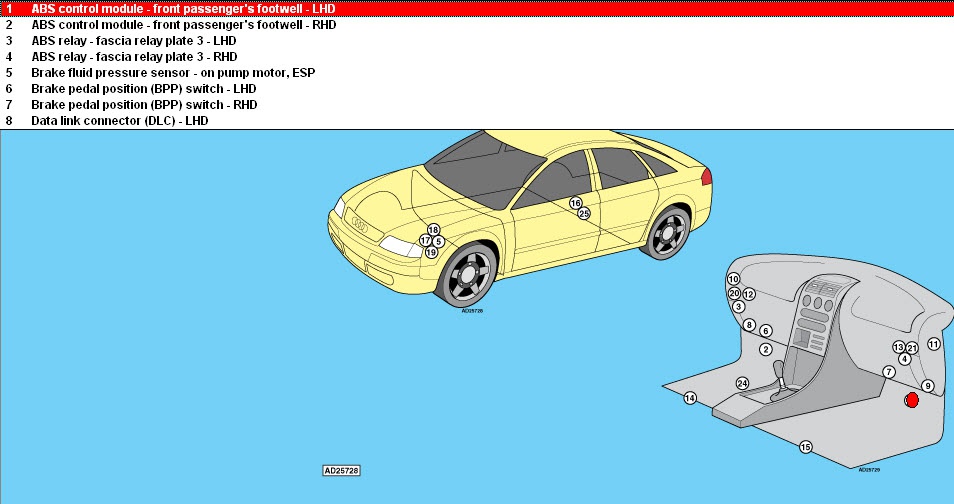
Task: Select ABS control module LHD list item
Action: pyautogui.click(x=183, y=8)
